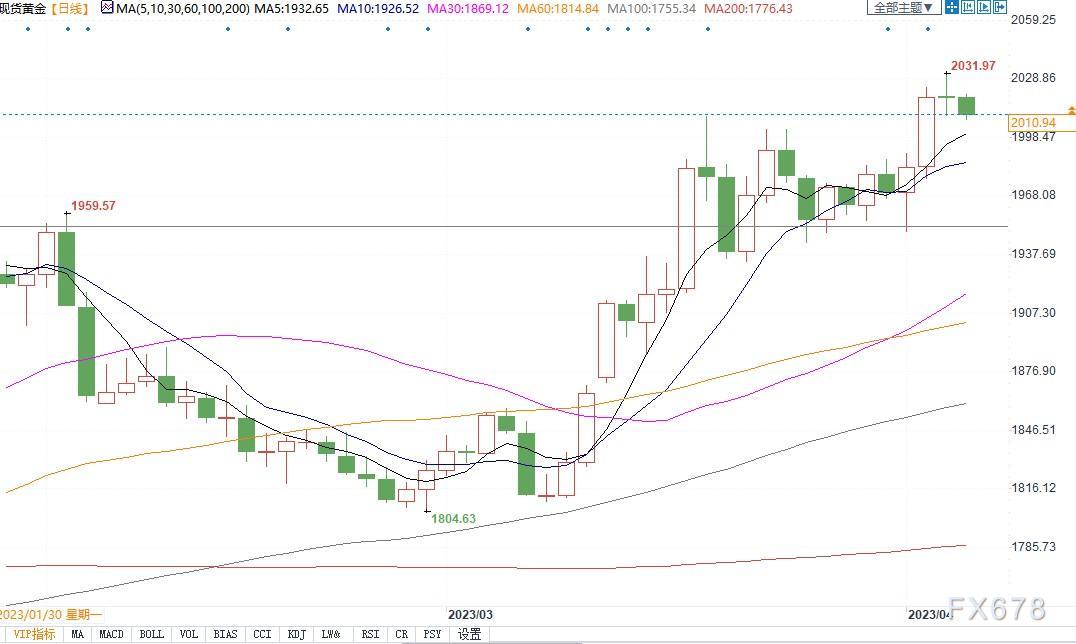Select the PSY indicator tab
The height and width of the screenshot is (644, 1076).
[x=432, y=634]
